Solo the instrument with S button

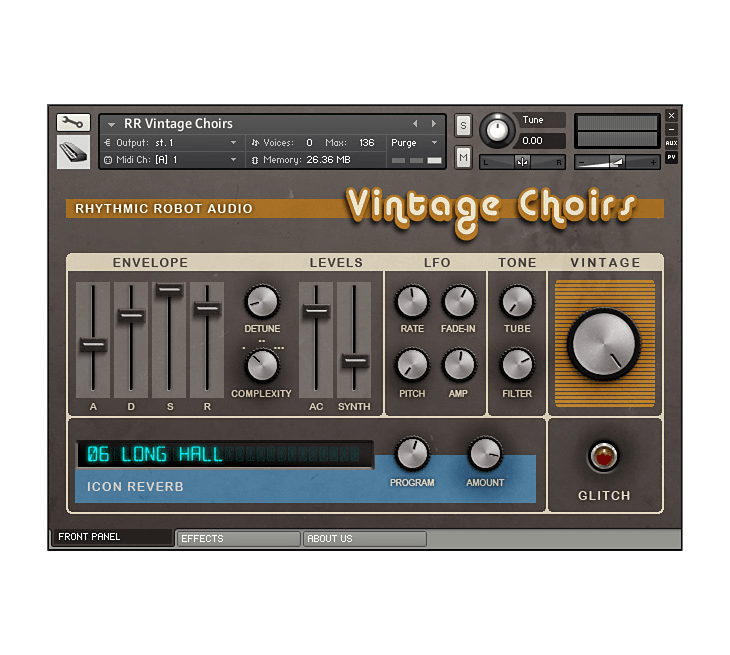[x=463, y=125]
